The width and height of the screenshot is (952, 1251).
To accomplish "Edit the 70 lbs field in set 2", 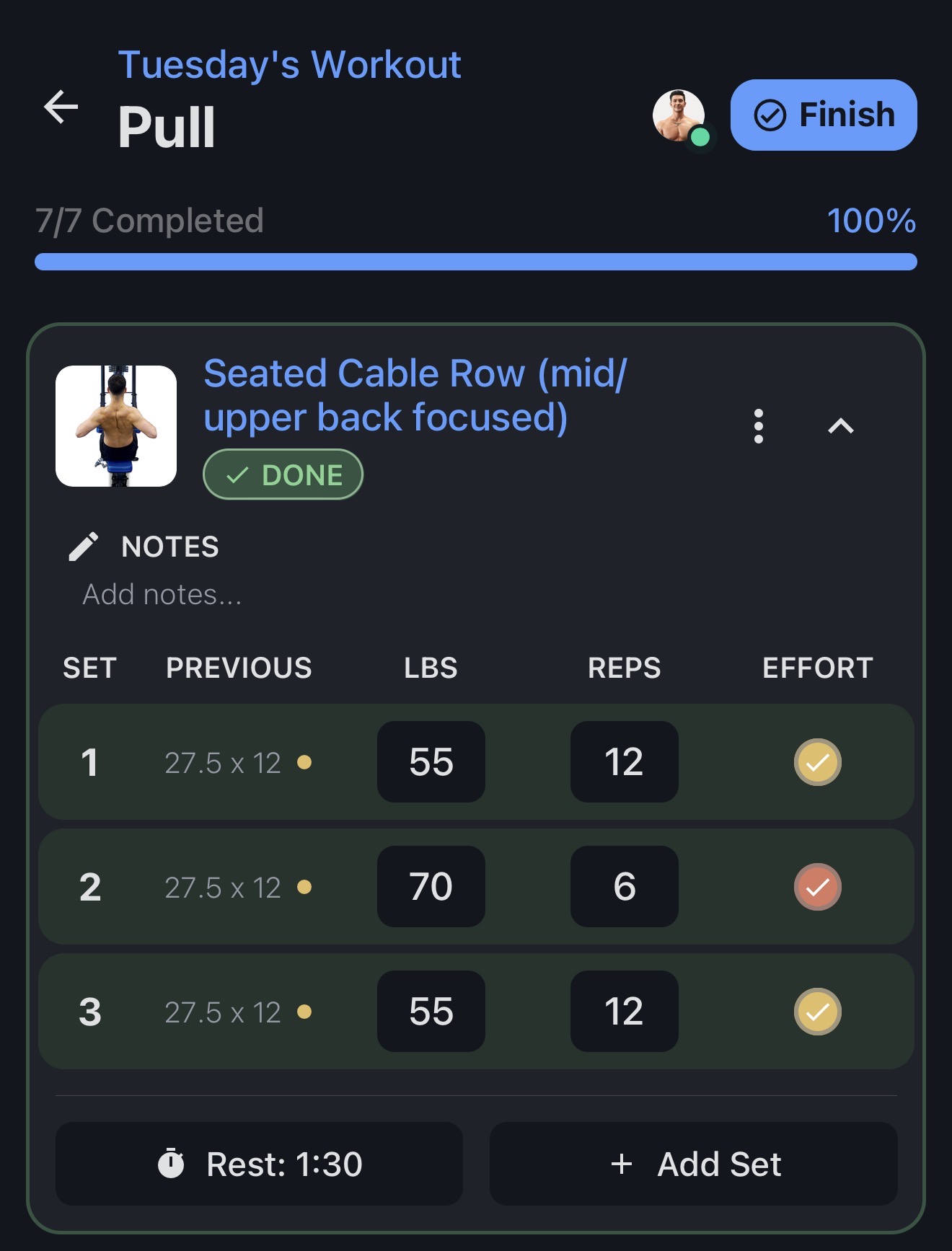I will (x=431, y=887).
